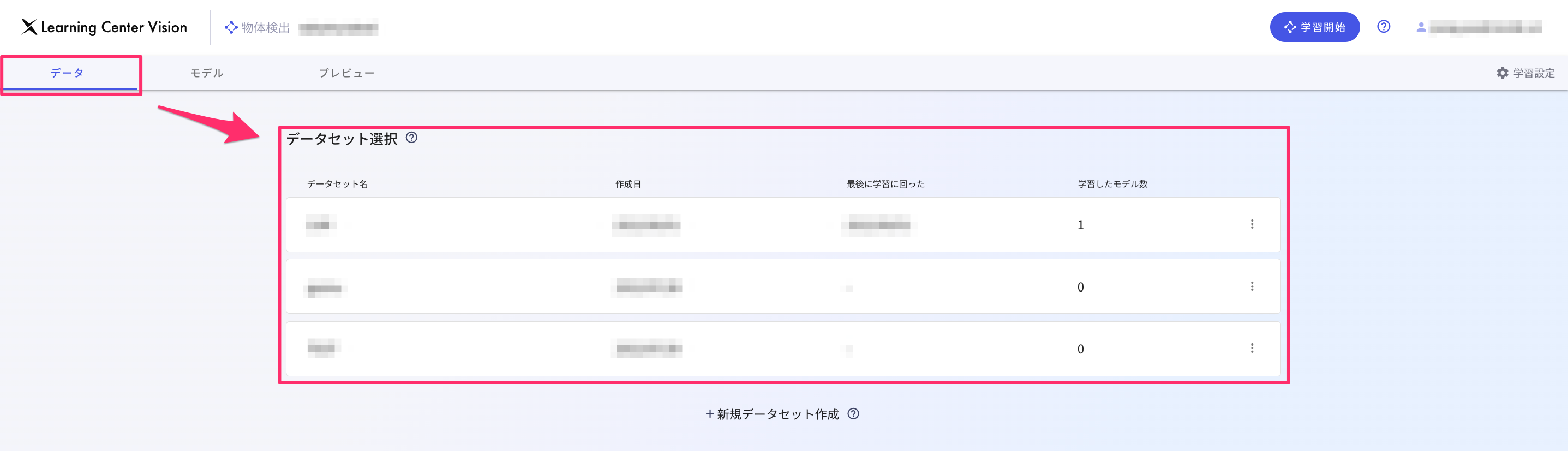
Task: Open the three-dot menu on the first dataset row
Action: pos(1252,224)
